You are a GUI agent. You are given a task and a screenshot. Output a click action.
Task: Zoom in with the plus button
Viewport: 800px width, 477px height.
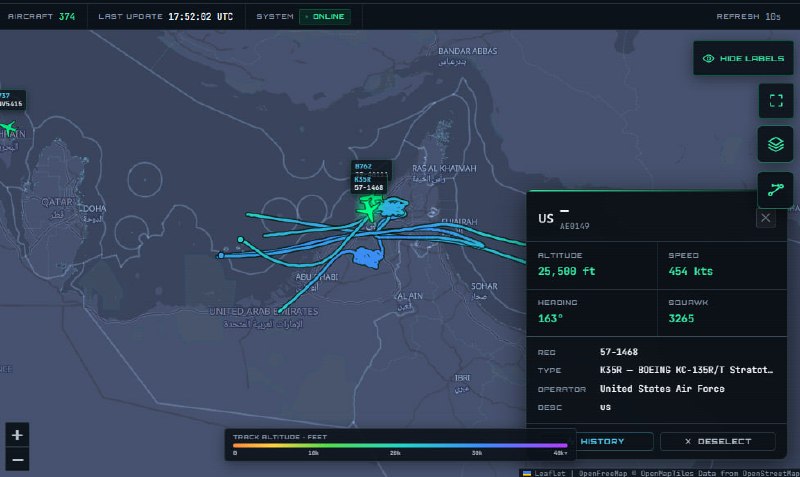point(17,435)
